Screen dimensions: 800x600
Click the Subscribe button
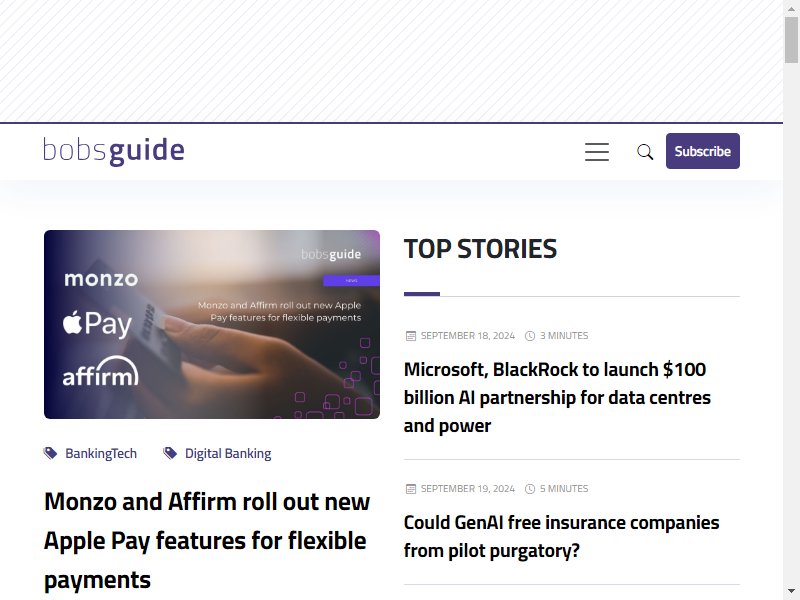(x=703, y=151)
